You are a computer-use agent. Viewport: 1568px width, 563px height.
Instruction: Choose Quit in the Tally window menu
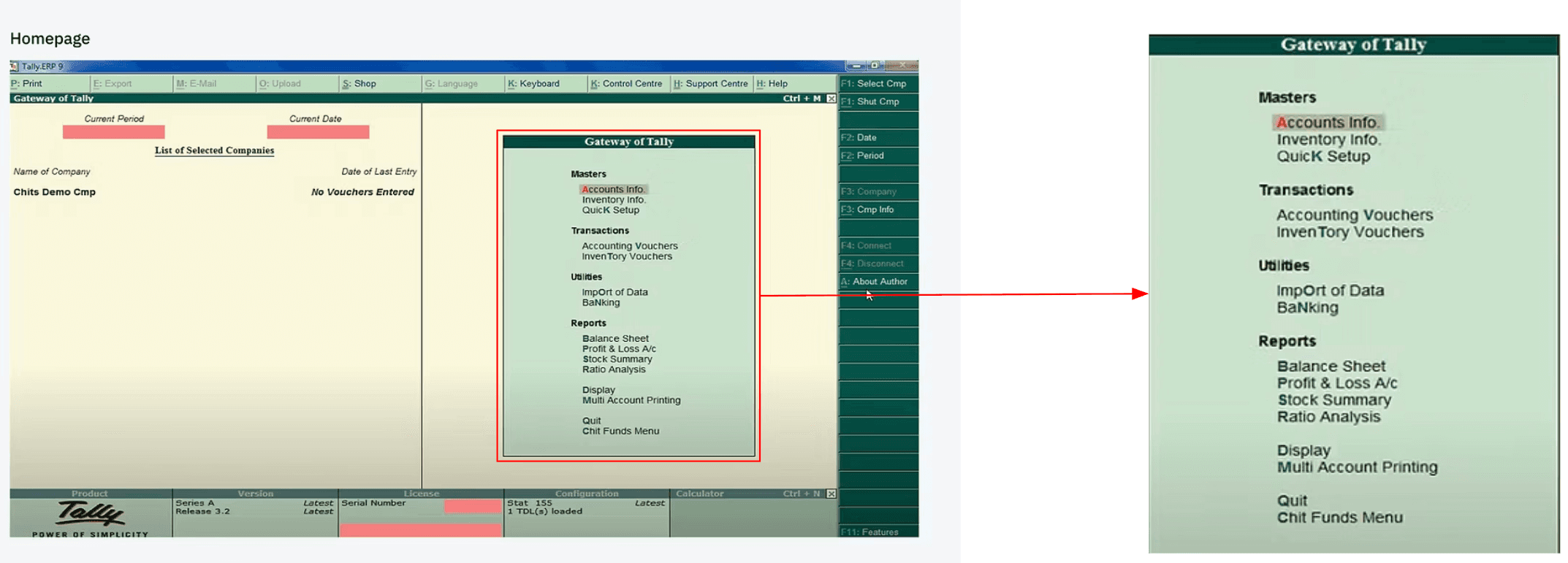(x=591, y=421)
